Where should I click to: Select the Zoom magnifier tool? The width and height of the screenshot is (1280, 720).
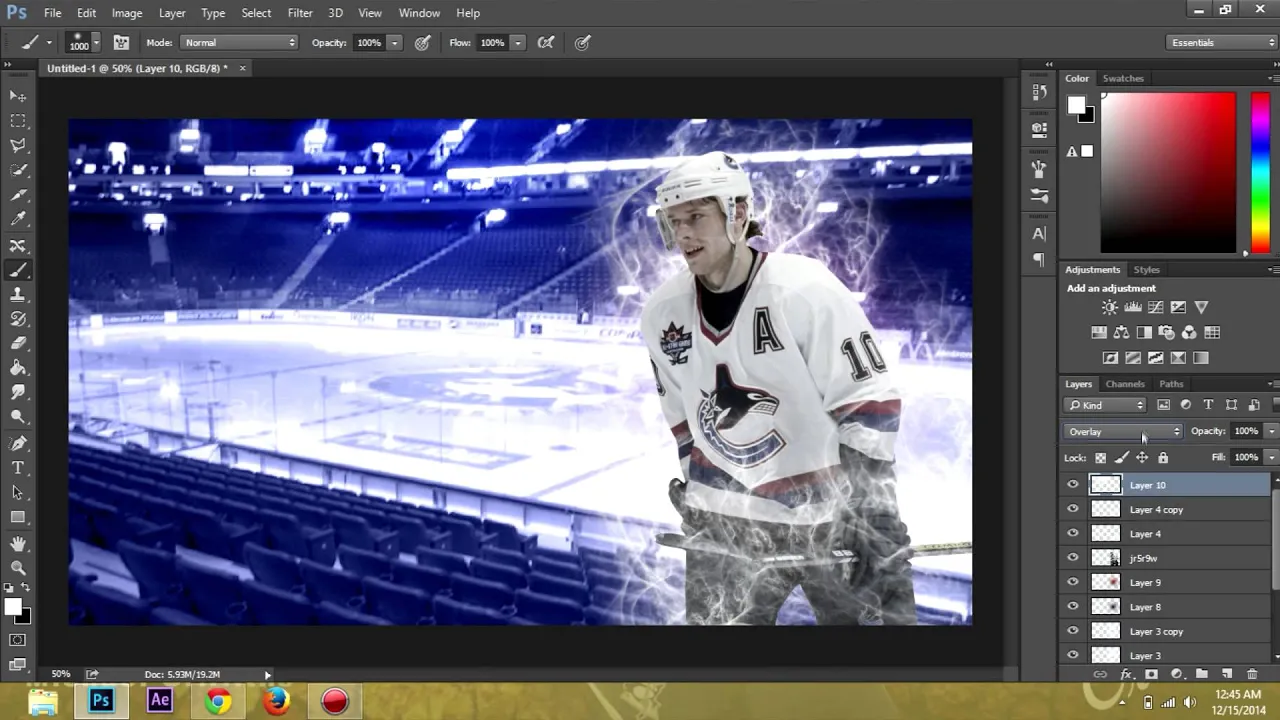pos(18,568)
